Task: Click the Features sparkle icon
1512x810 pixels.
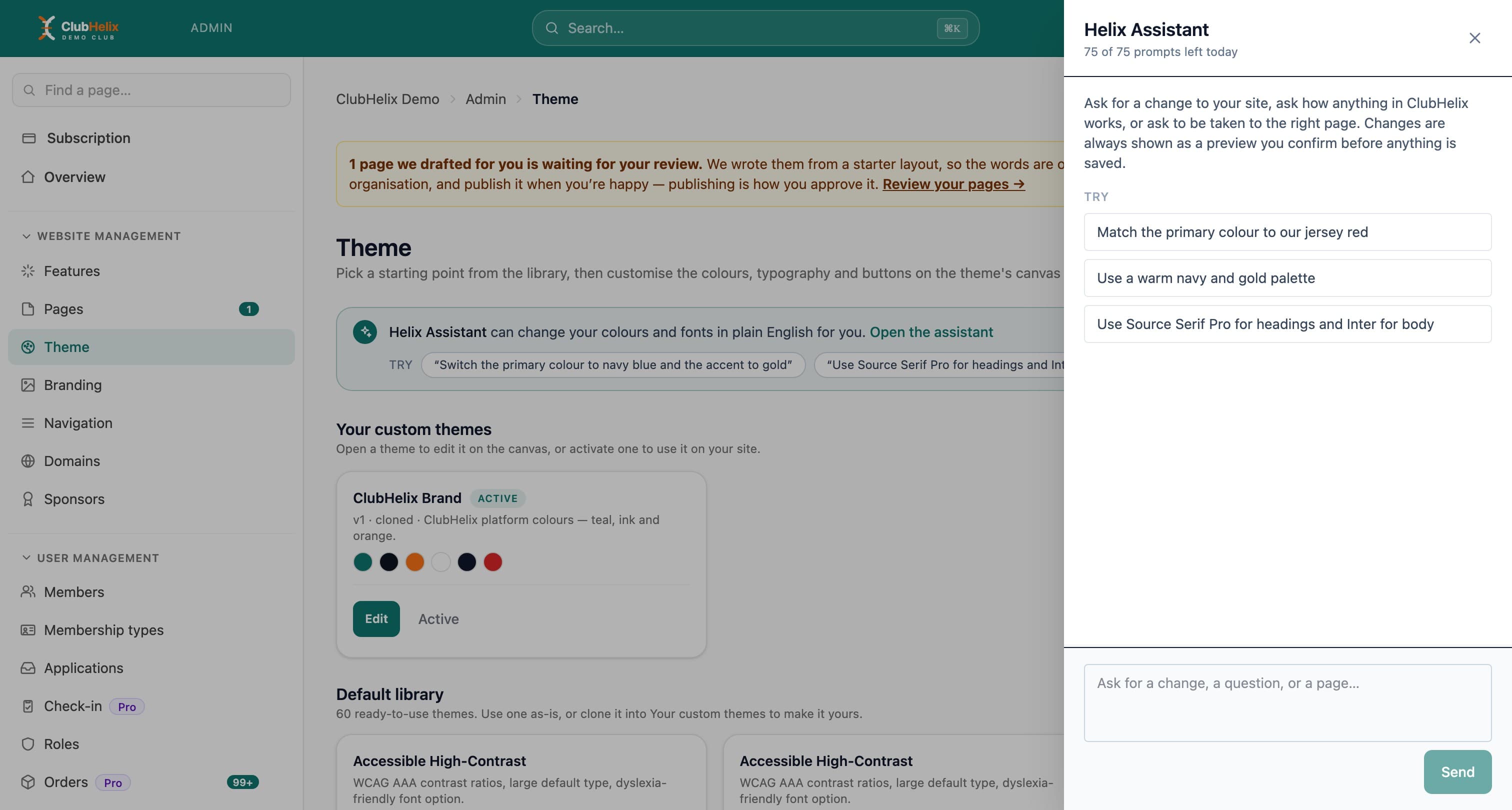Action: pyautogui.click(x=27, y=270)
